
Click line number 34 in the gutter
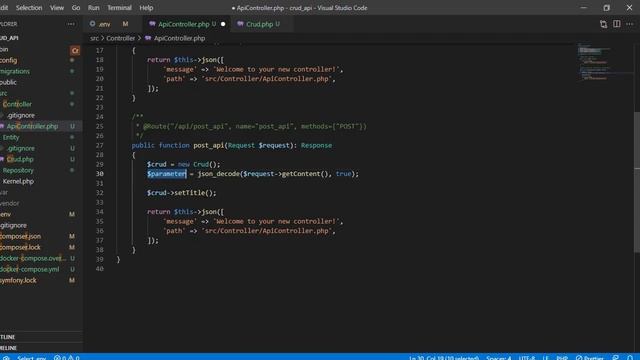coord(100,212)
